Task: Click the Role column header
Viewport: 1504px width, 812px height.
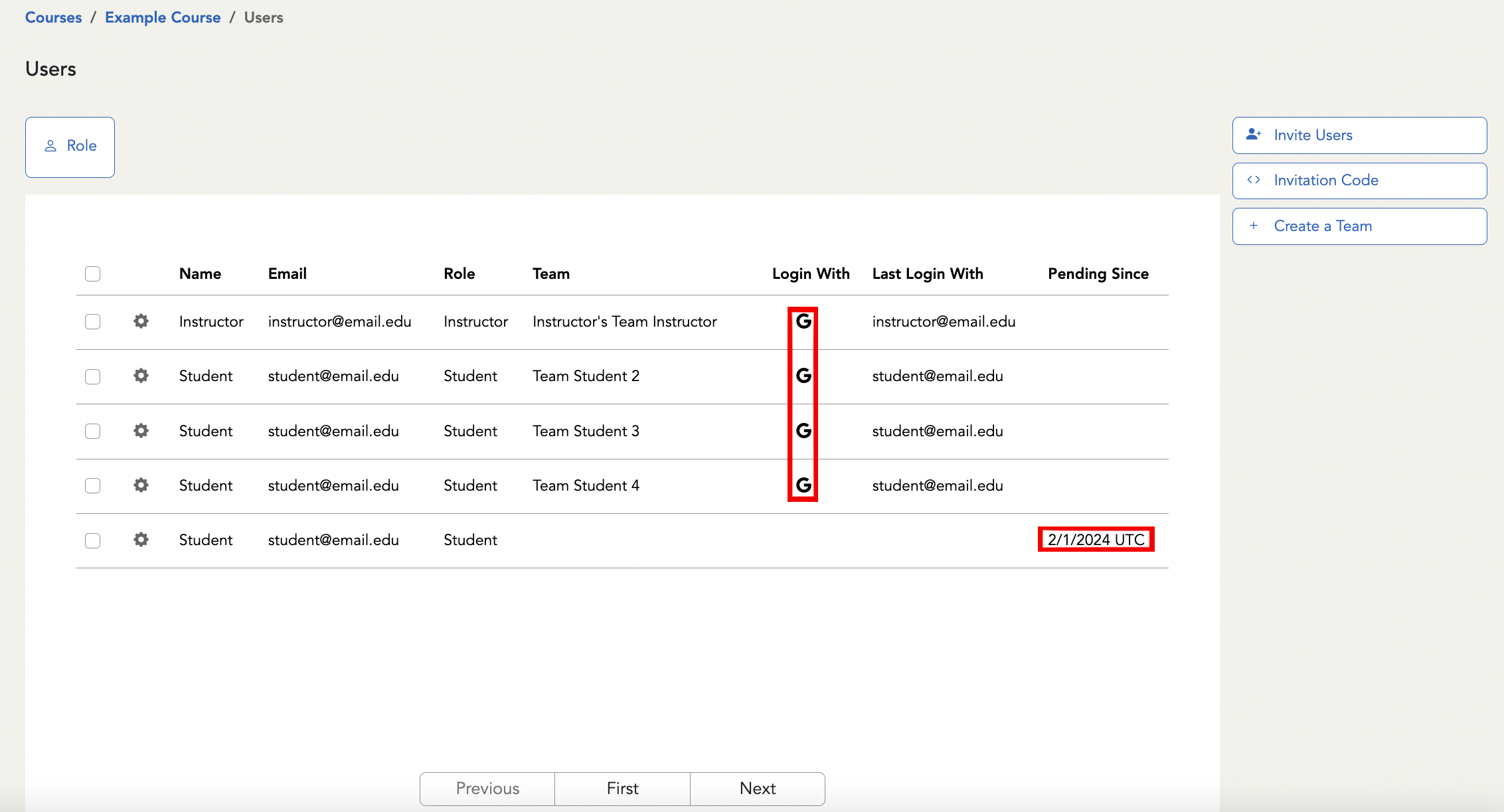Action: (459, 274)
